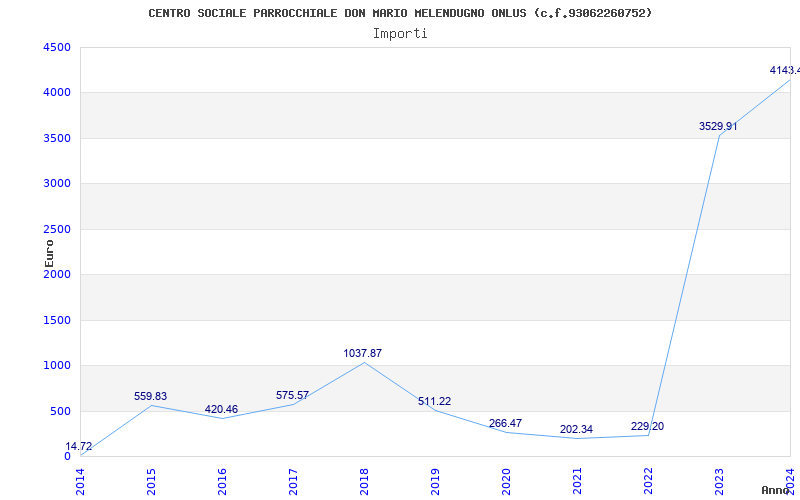Click the 2019 x-axis tick label
The width and height of the screenshot is (800, 500).
click(435, 482)
